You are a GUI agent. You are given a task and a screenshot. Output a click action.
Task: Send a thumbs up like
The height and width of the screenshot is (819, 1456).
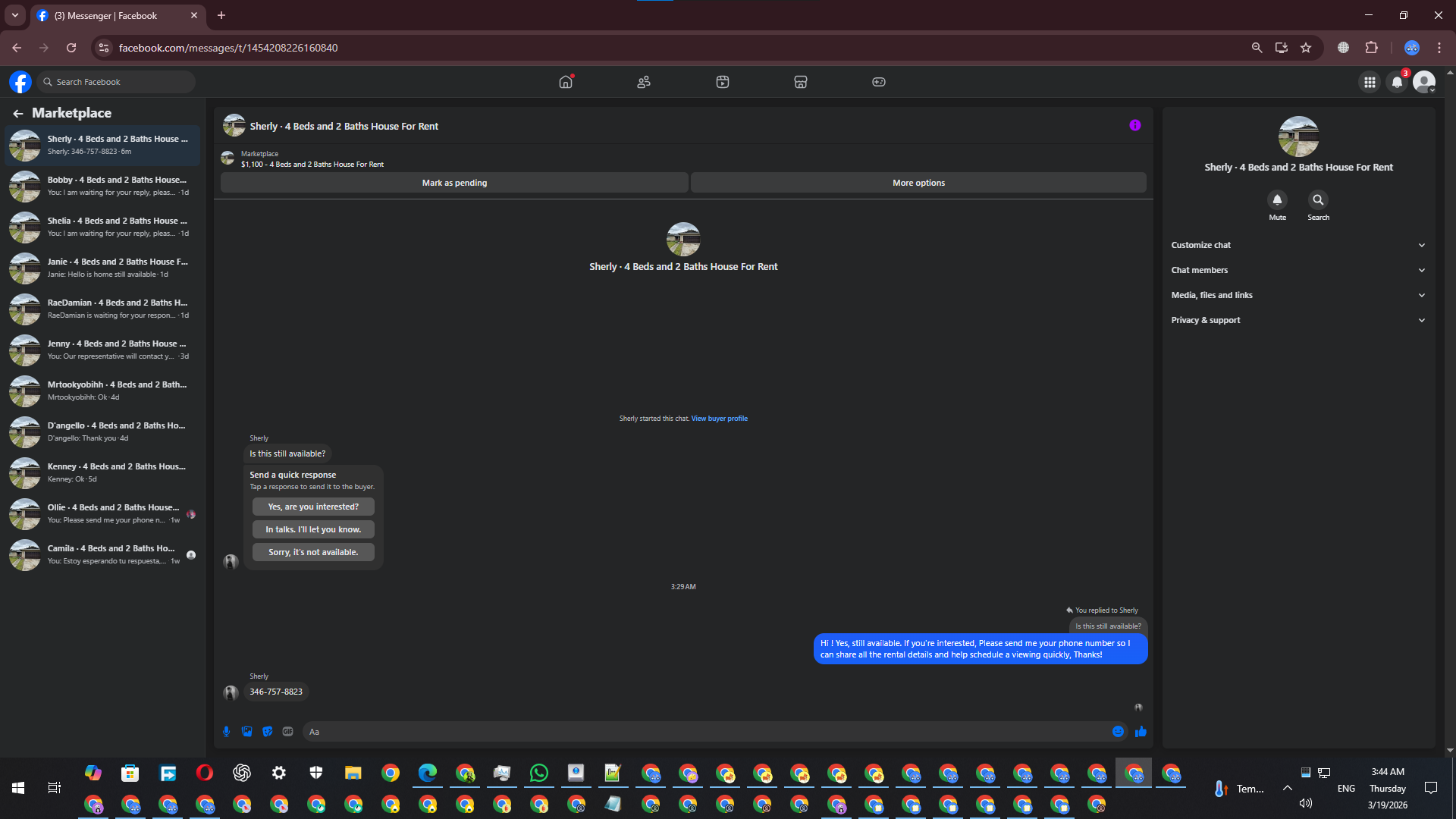pos(1141,732)
